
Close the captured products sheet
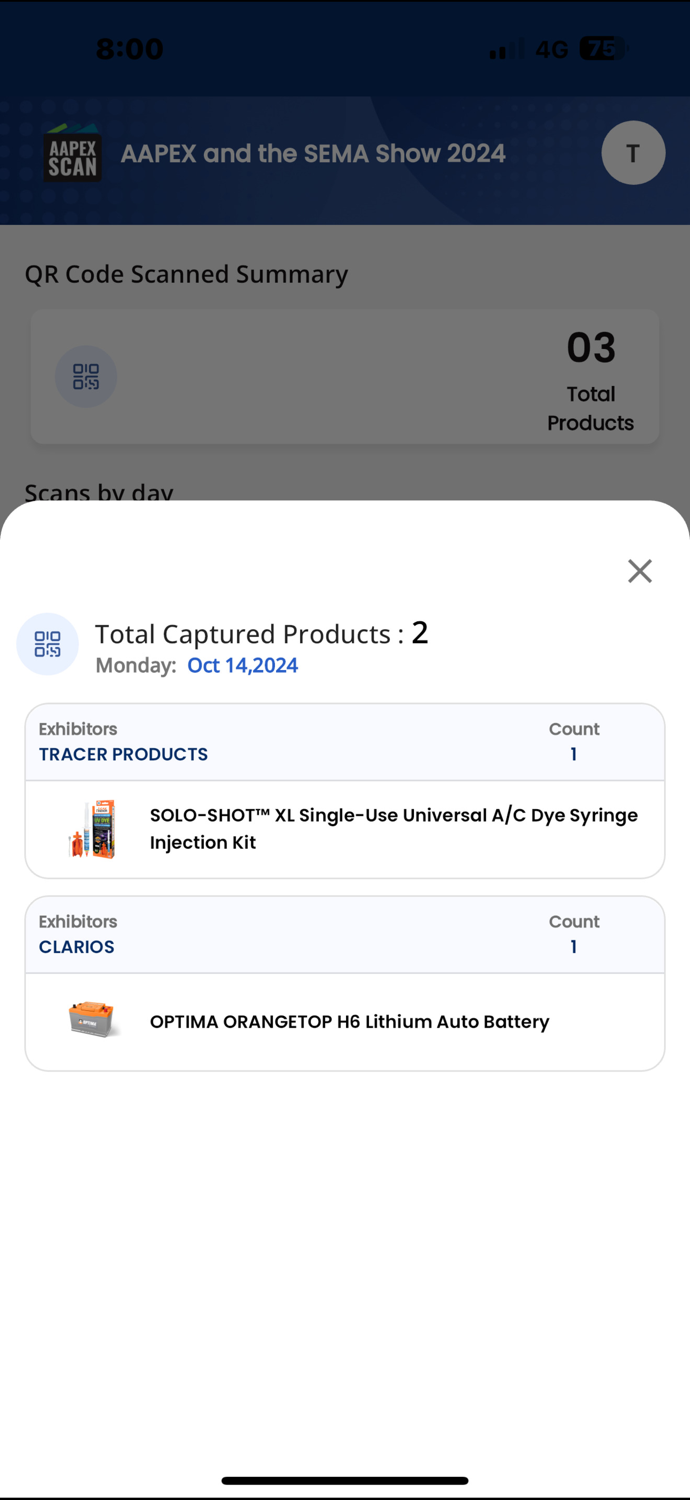(x=639, y=571)
